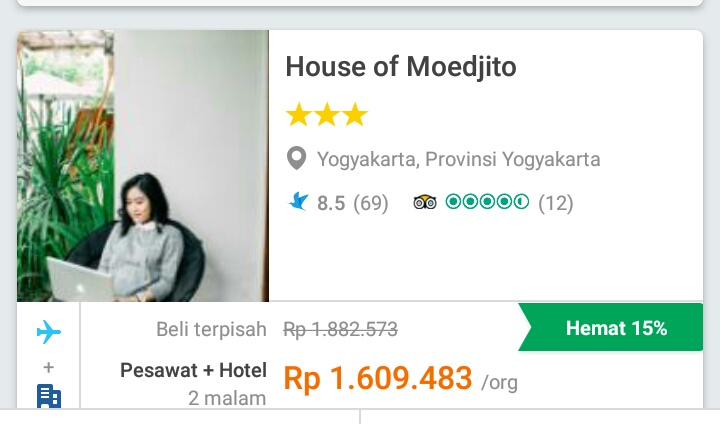This screenshot has height=424, width=720.
Task: Open the House of Moedjito title
Action: 401,68
